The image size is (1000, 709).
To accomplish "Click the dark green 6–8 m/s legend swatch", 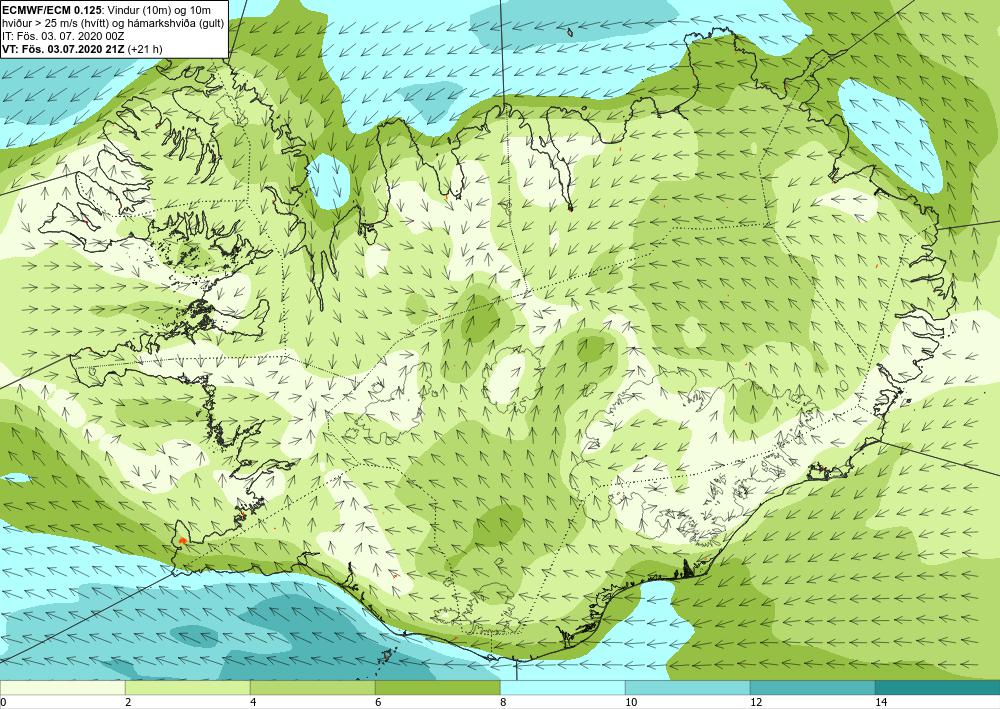I will tap(438, 687).
